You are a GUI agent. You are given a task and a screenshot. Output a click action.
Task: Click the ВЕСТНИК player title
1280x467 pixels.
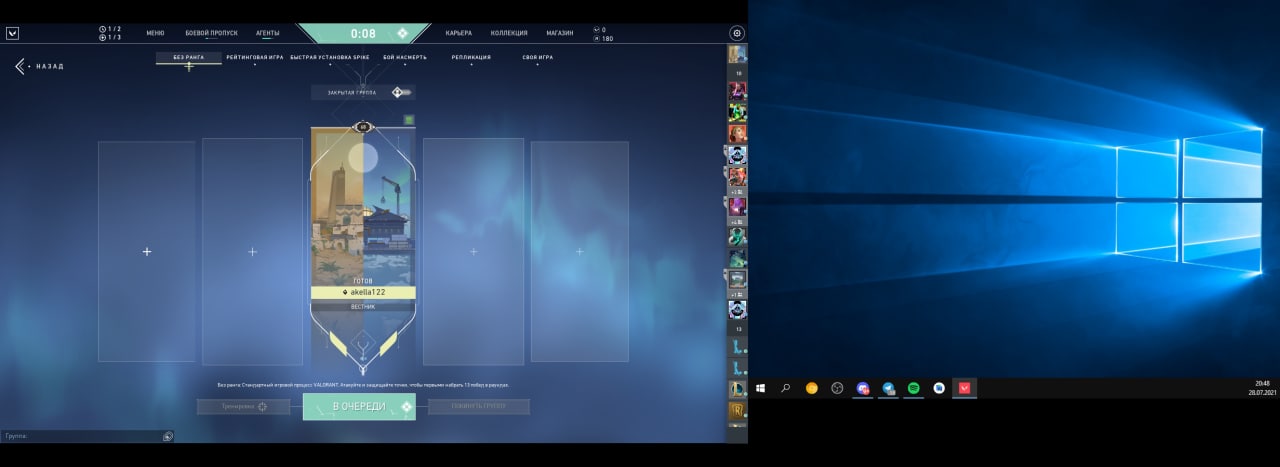coord(363,307)
